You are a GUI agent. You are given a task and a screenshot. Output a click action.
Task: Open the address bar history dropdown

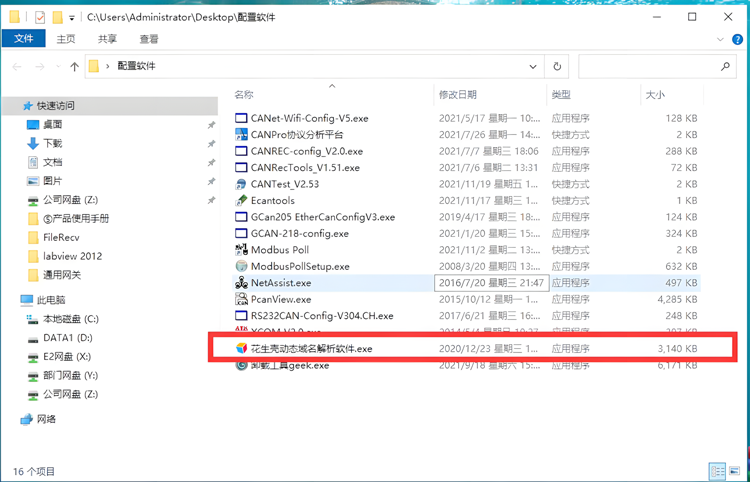pyautogui.click(x=535, y=67)
